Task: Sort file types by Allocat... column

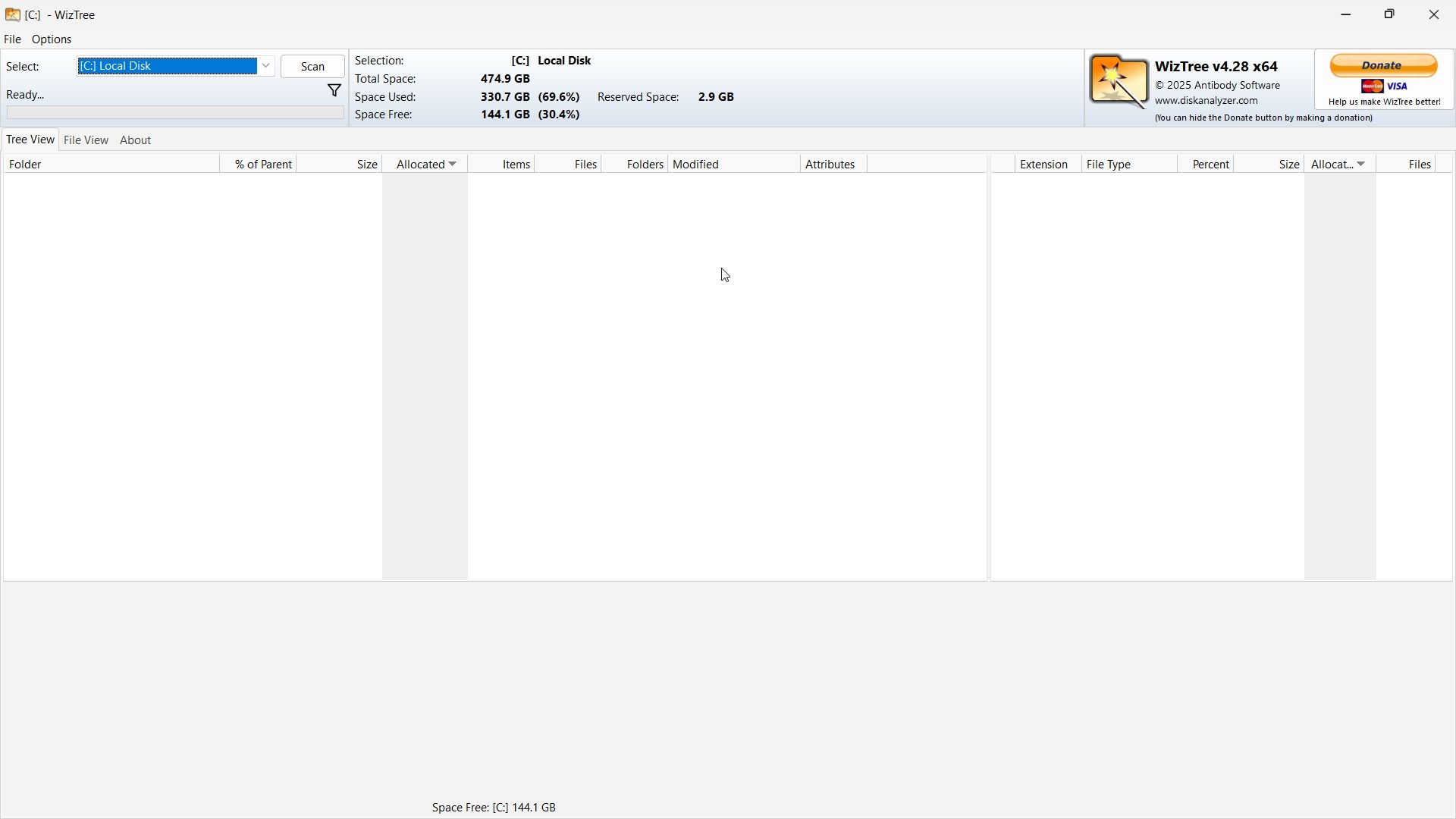Action: [x=1340, y=165]
